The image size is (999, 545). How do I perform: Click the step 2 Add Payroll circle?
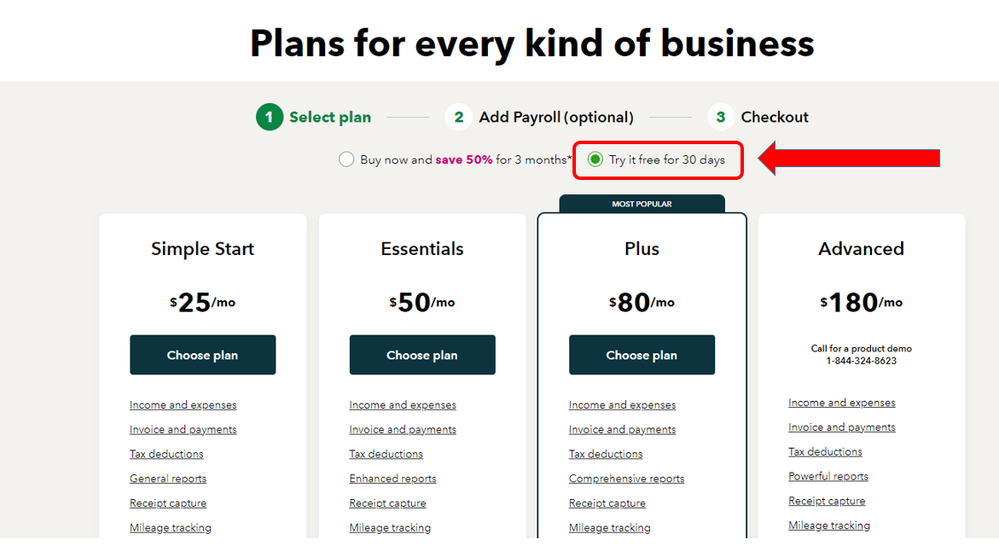click(x=458, y=117)
